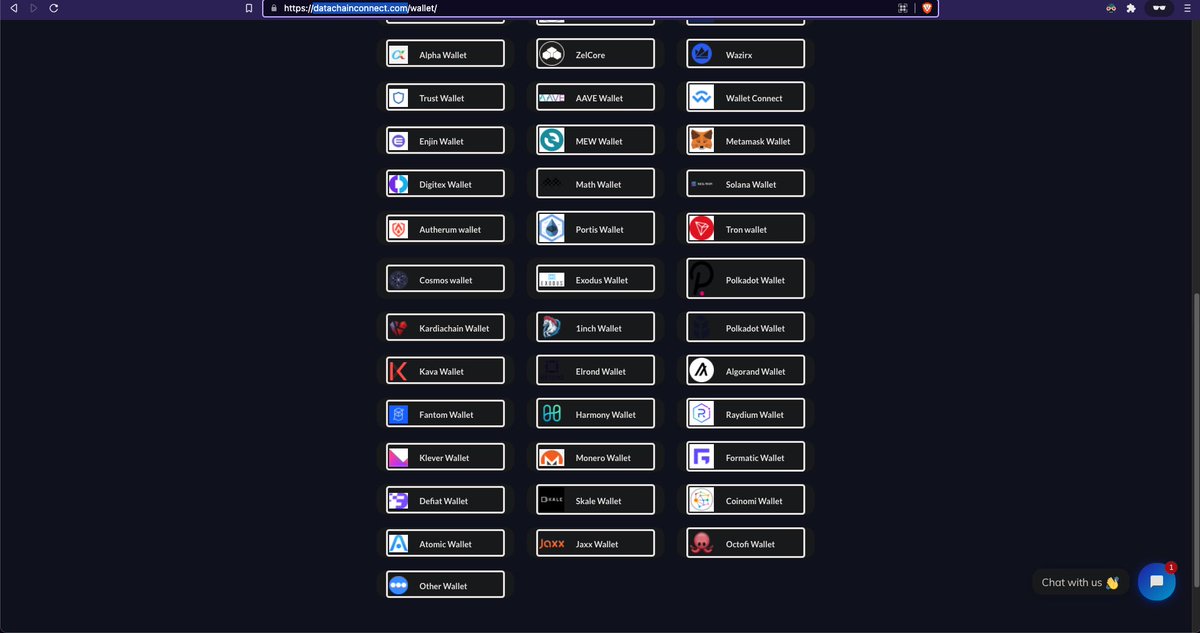Click the 'ZelCore' text
The width and height of the screenshot is (1200, 633).
(590, 56)
